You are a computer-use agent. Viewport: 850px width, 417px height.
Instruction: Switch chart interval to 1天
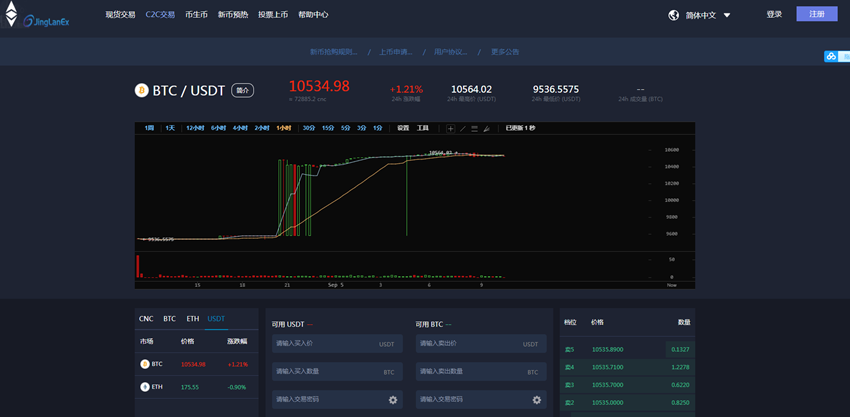[x=170, y=128]
